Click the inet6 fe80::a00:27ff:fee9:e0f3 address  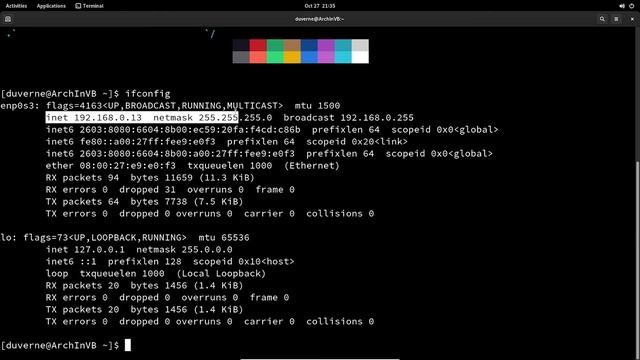click(131, 142)
